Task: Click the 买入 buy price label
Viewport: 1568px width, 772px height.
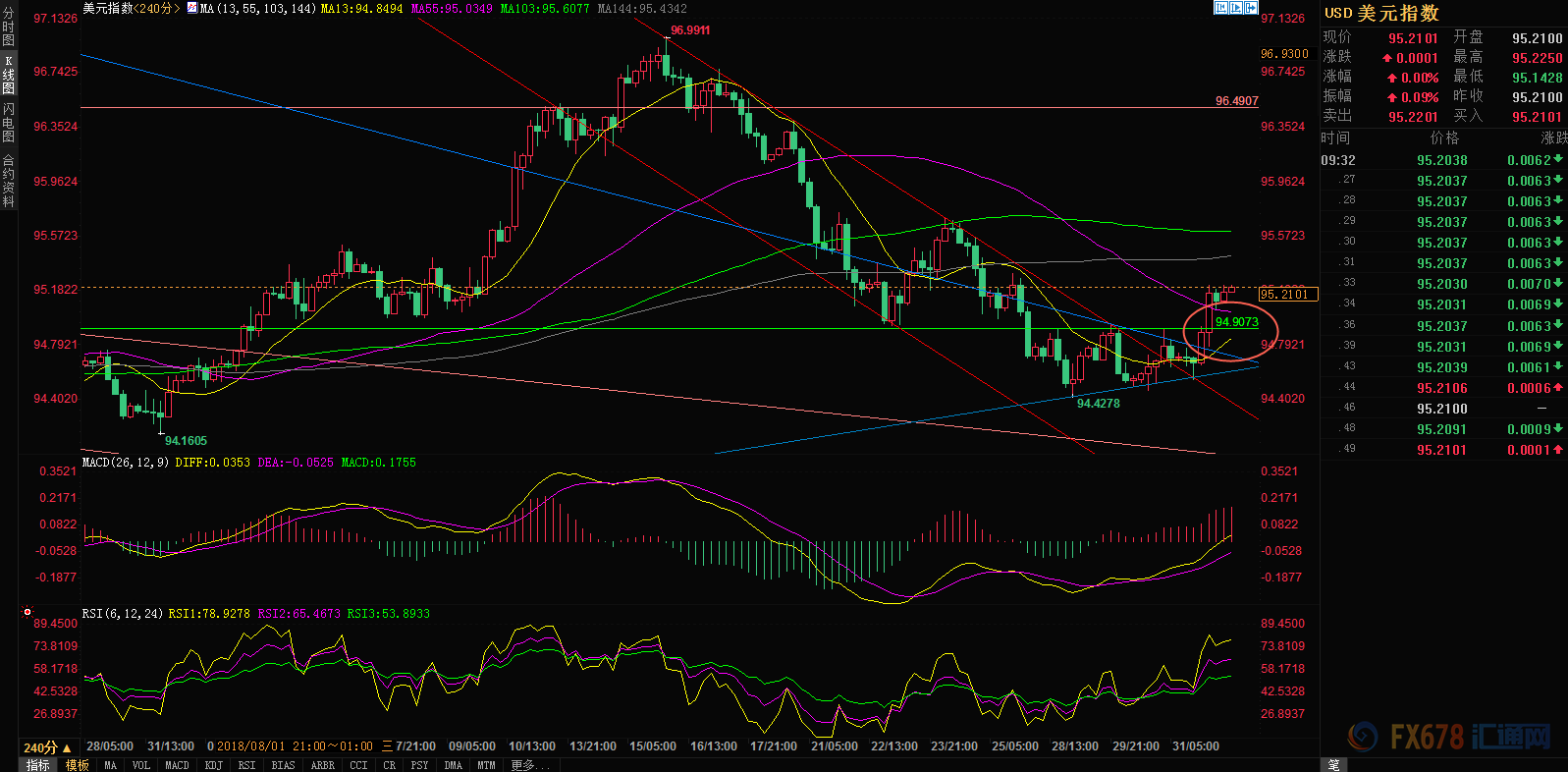Action: click(x=1468, y=116)
